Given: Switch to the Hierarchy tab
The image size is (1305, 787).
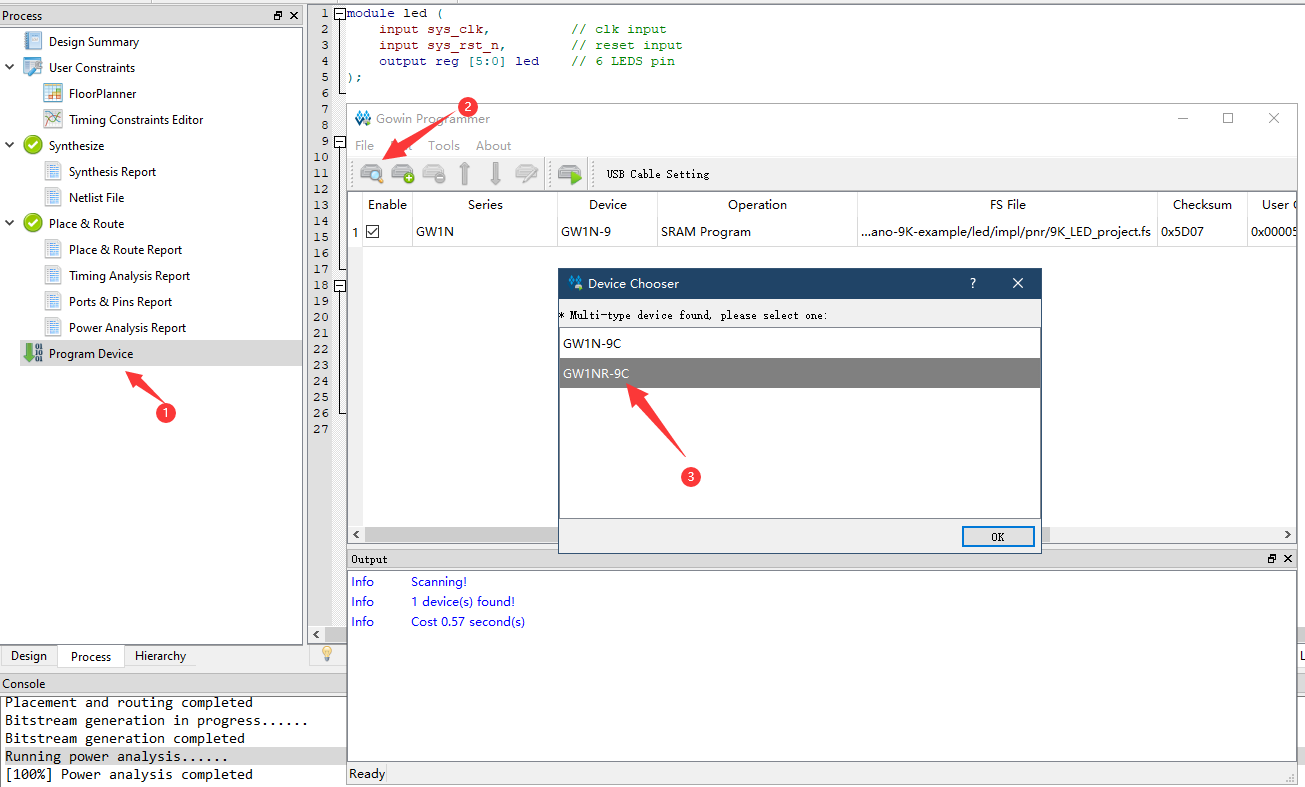Looking at the screenshot, I should pos(160,656).
